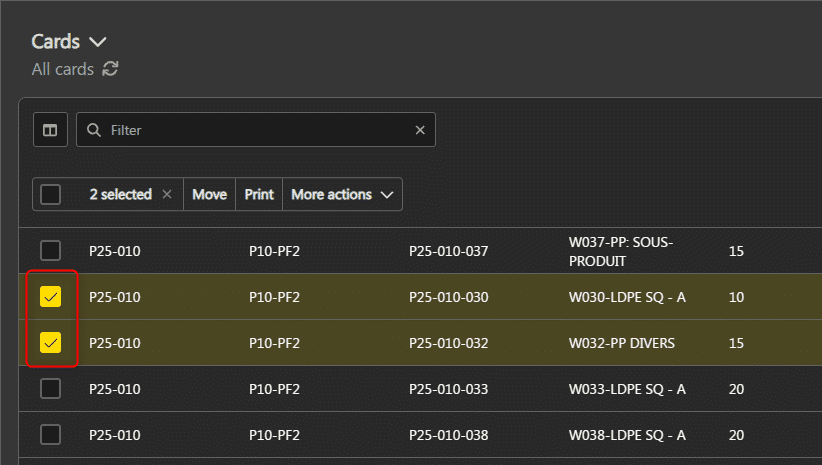Click the magnifier icon in Filter box
The width and height of the screenshot is (822, 465).
tap(94, 130)
